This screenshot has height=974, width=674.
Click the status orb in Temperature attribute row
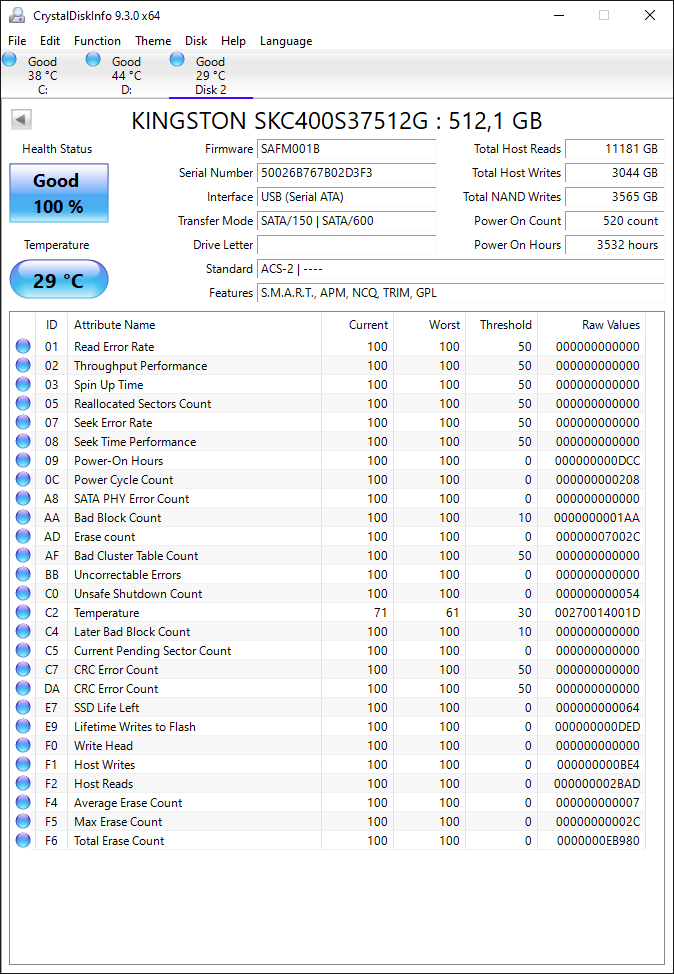[23, 612]
